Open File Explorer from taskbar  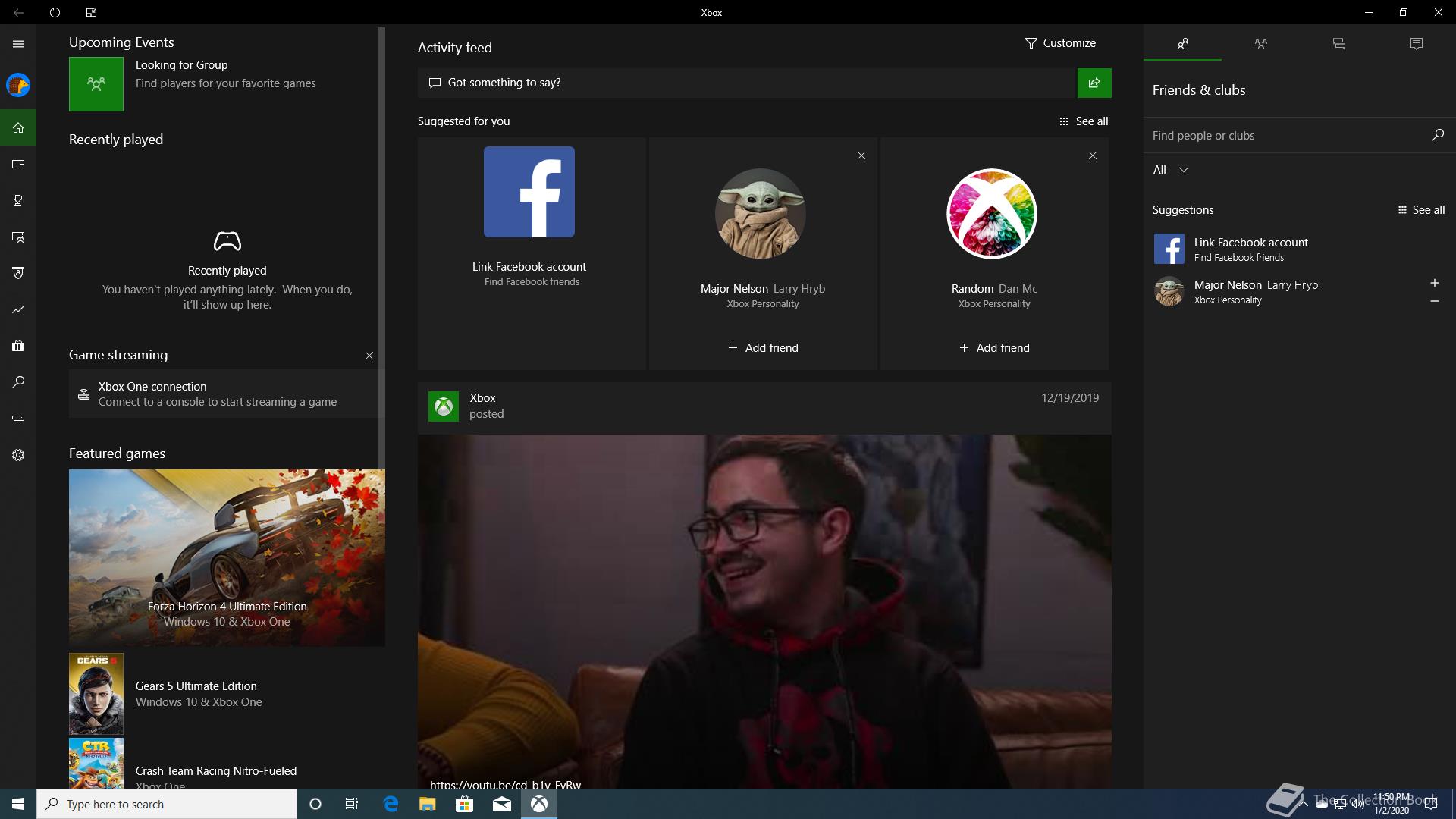[427, 804]
